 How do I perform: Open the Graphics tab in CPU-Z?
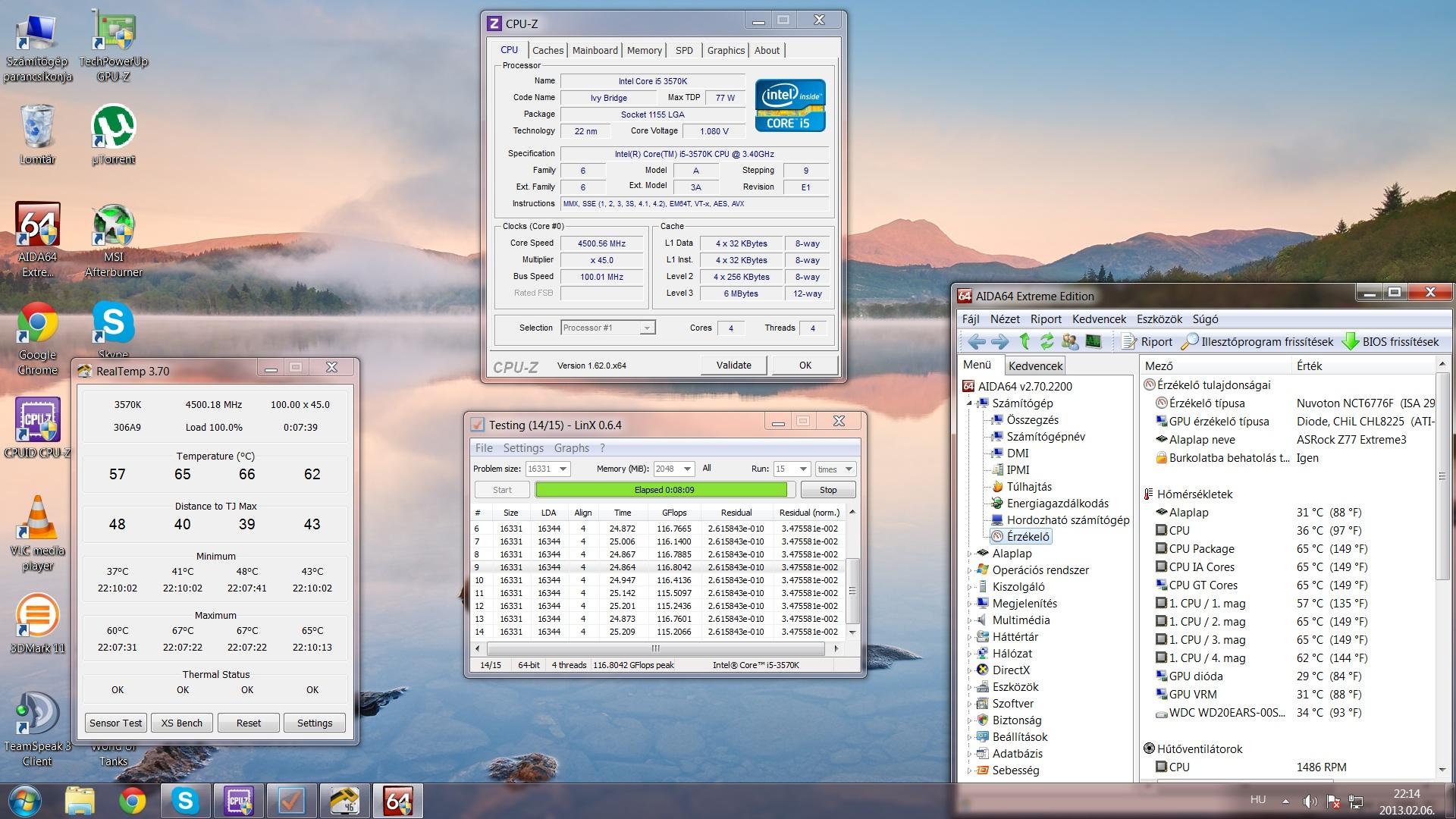(x=726, y=50)
